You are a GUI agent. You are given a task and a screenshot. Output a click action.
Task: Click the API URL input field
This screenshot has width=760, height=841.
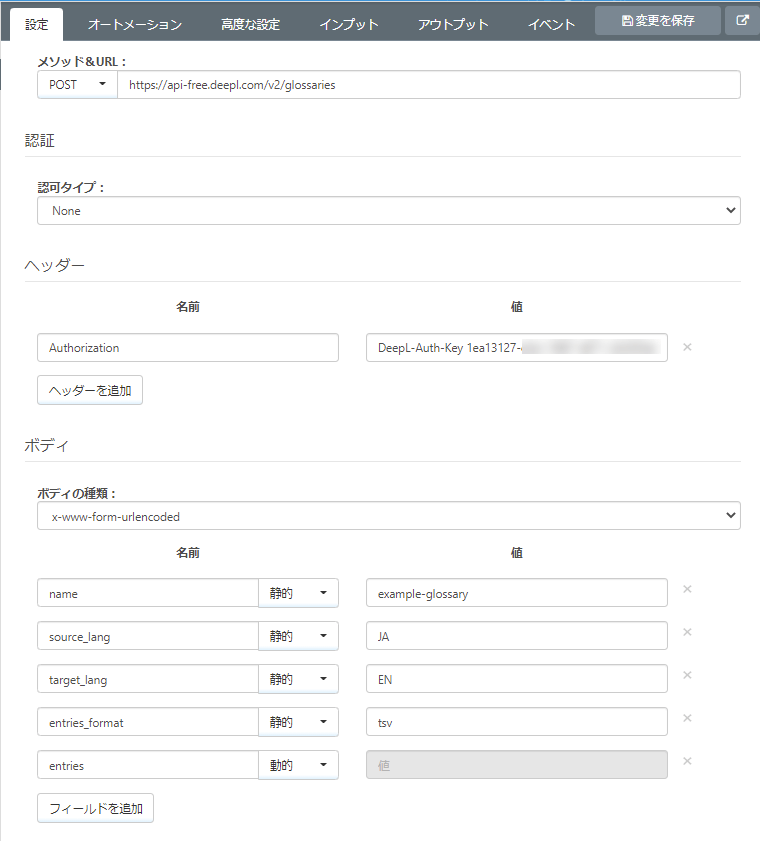click(x=428, y=85)
